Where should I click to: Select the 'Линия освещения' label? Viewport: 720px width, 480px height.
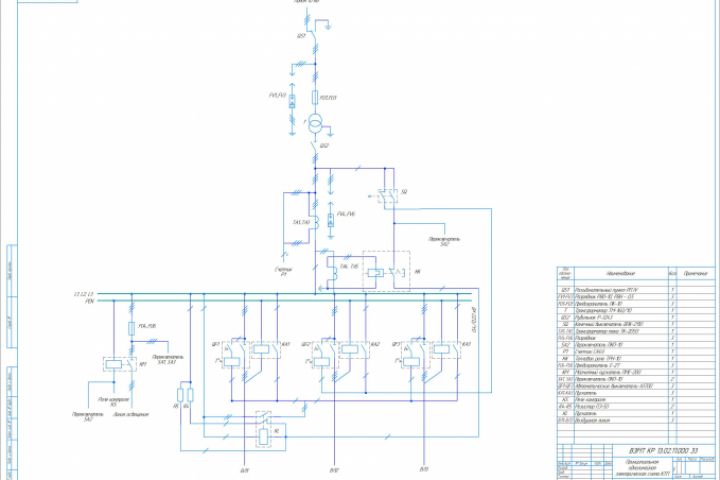[x=131, y=414]
